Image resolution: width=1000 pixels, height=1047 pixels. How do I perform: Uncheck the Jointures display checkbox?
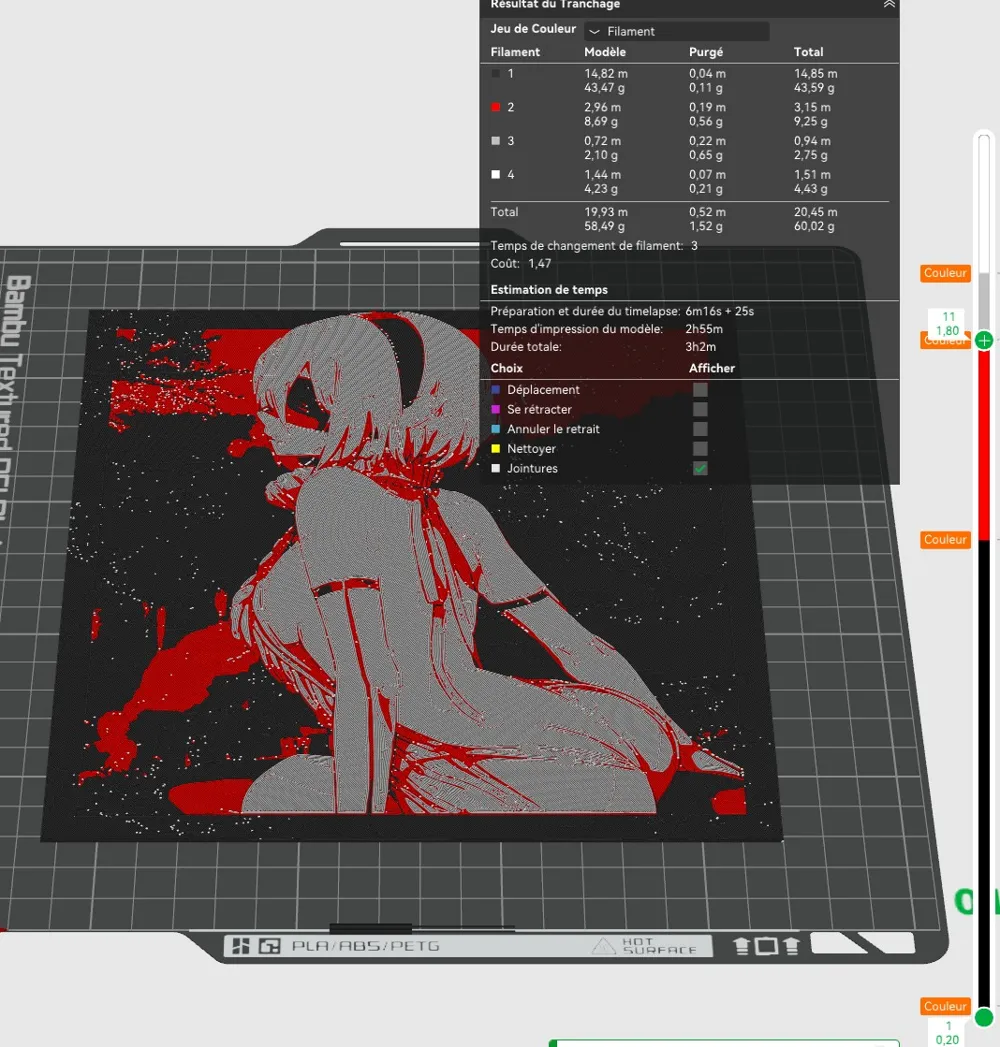tap(700, 468)
